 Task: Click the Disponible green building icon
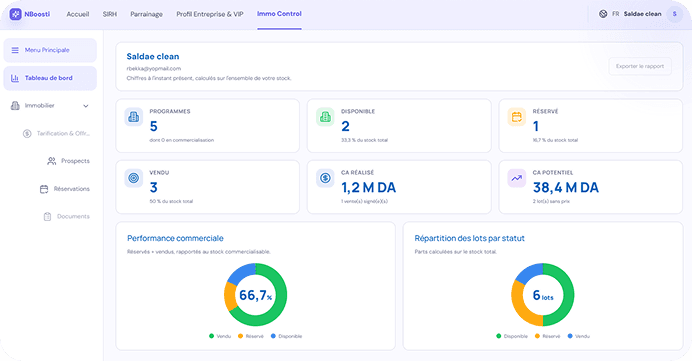[325, 117]
